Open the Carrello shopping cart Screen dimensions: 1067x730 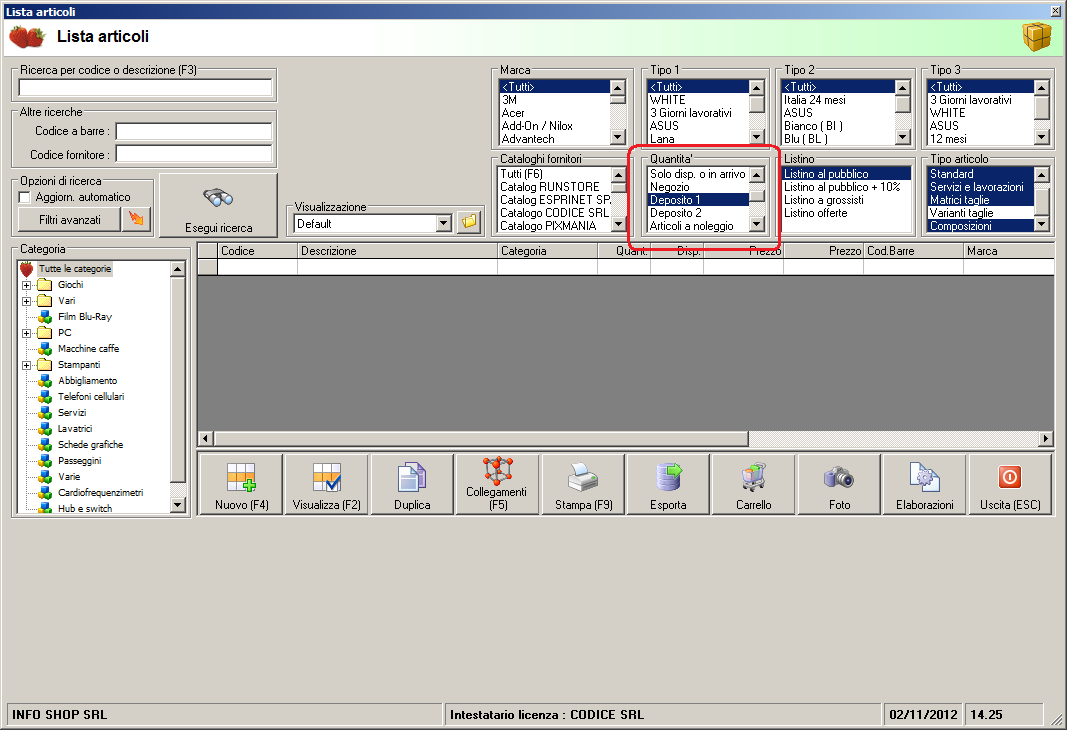[754, 484]
